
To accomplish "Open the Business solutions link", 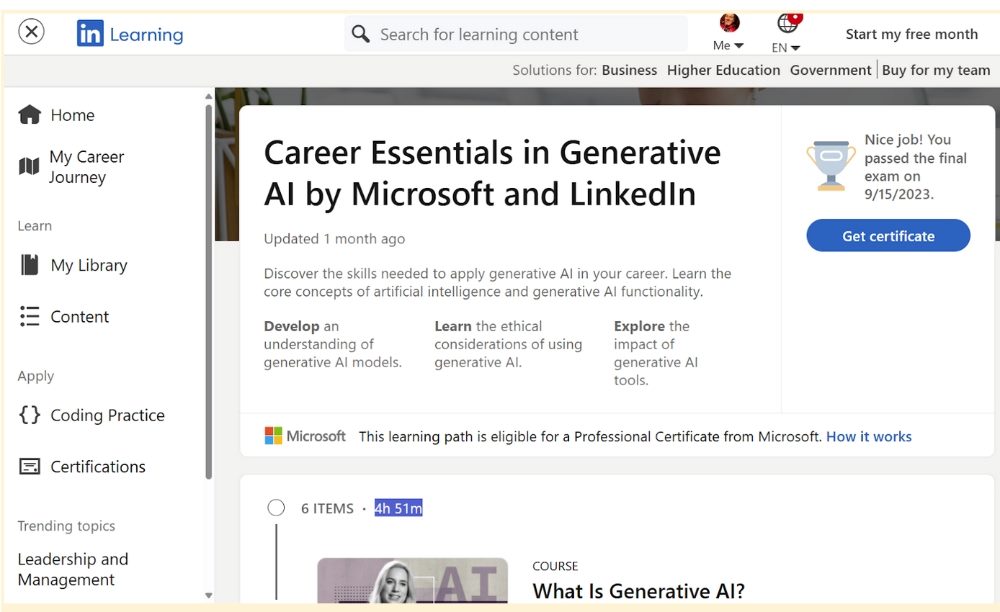I will [x=629, y=70].
